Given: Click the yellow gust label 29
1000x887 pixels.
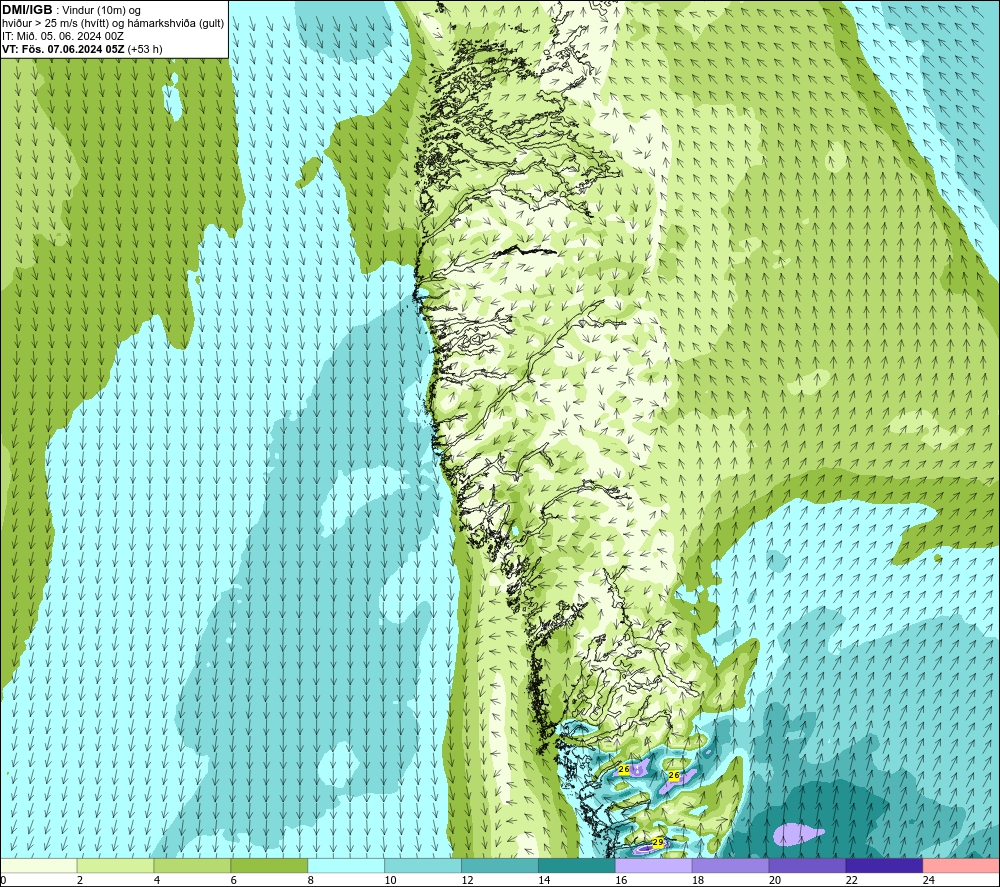Looking at the screenshot, I should tap(658, 842).
